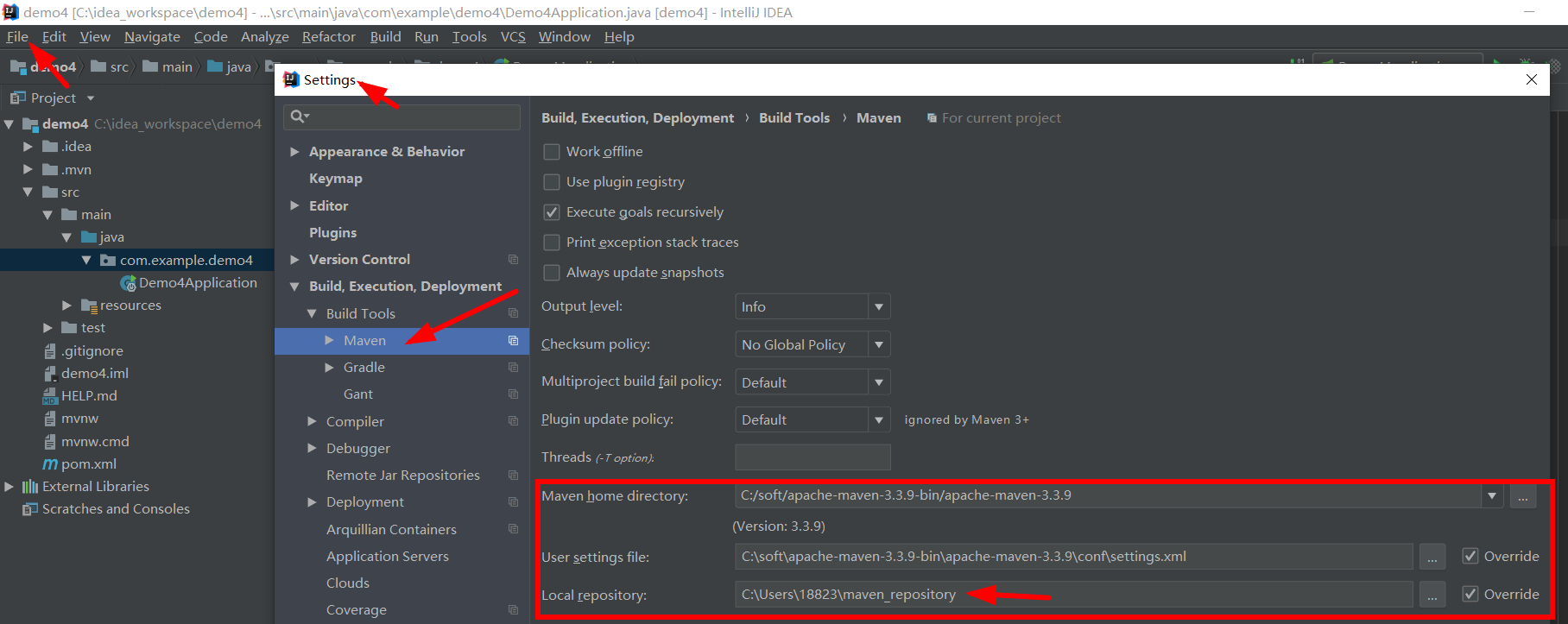
Task: Select Remote Jar Repositories setting
Action: [x=402, y=475]
